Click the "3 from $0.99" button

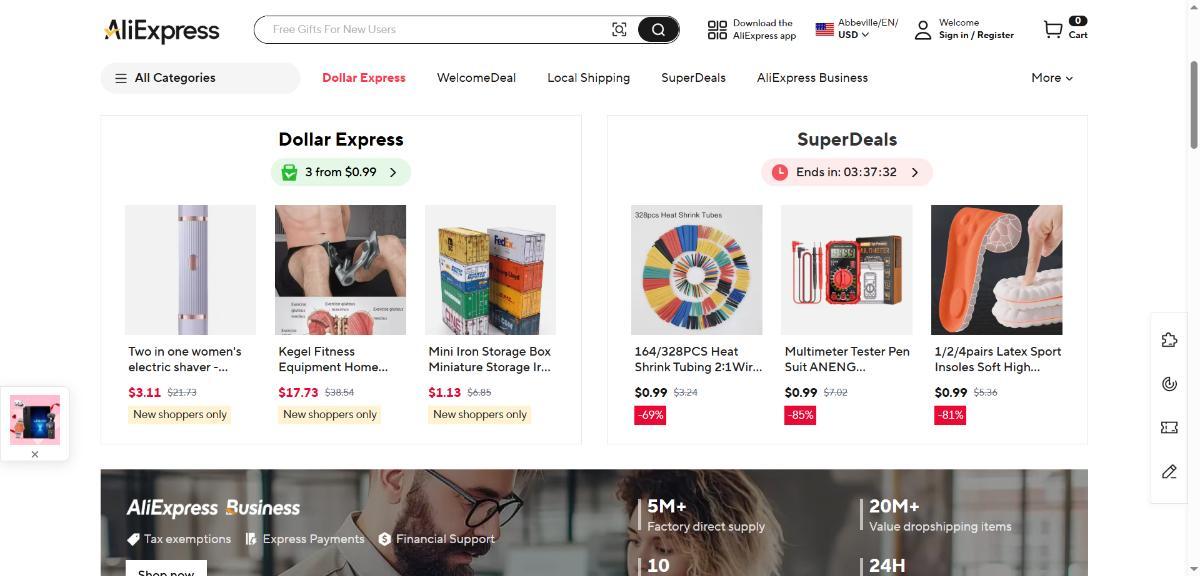(341, 172)
